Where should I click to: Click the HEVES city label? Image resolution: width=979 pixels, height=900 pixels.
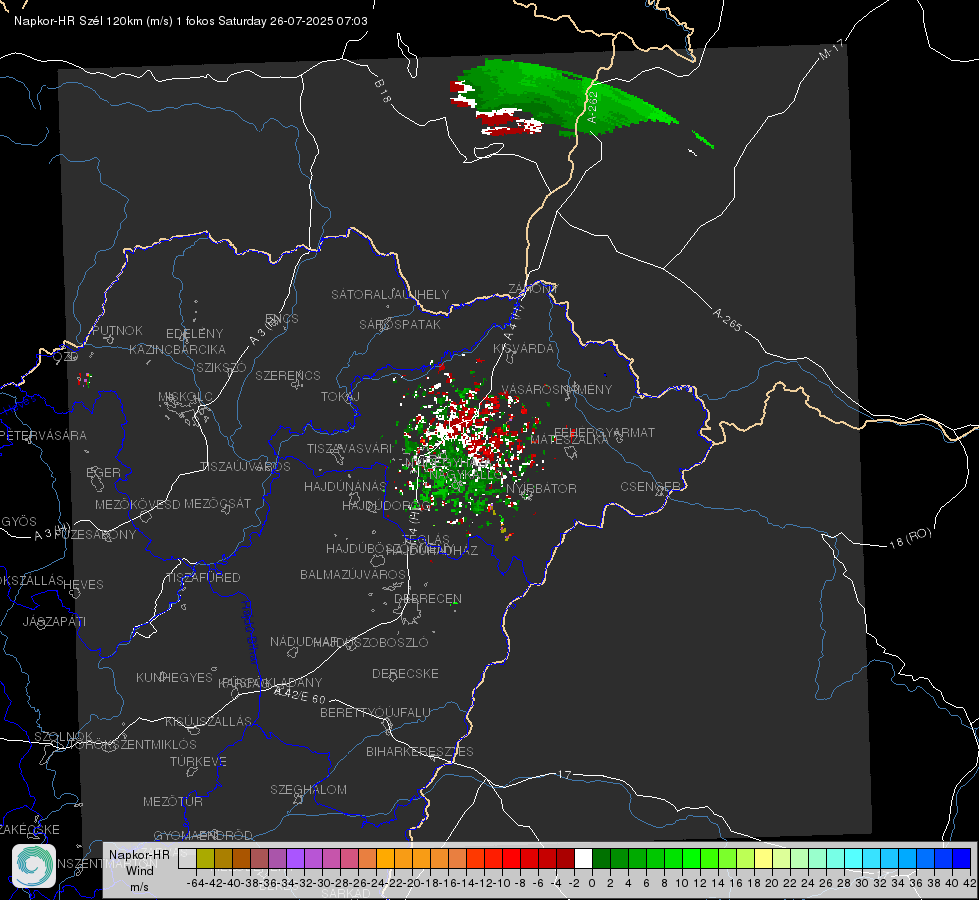click(x=84, y=585)
